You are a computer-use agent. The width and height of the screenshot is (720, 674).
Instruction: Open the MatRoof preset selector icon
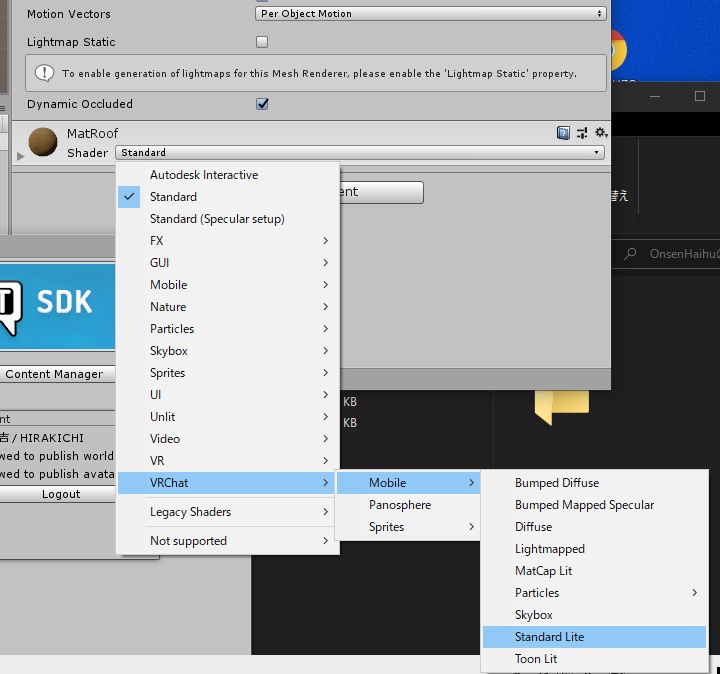coord(582,133)
